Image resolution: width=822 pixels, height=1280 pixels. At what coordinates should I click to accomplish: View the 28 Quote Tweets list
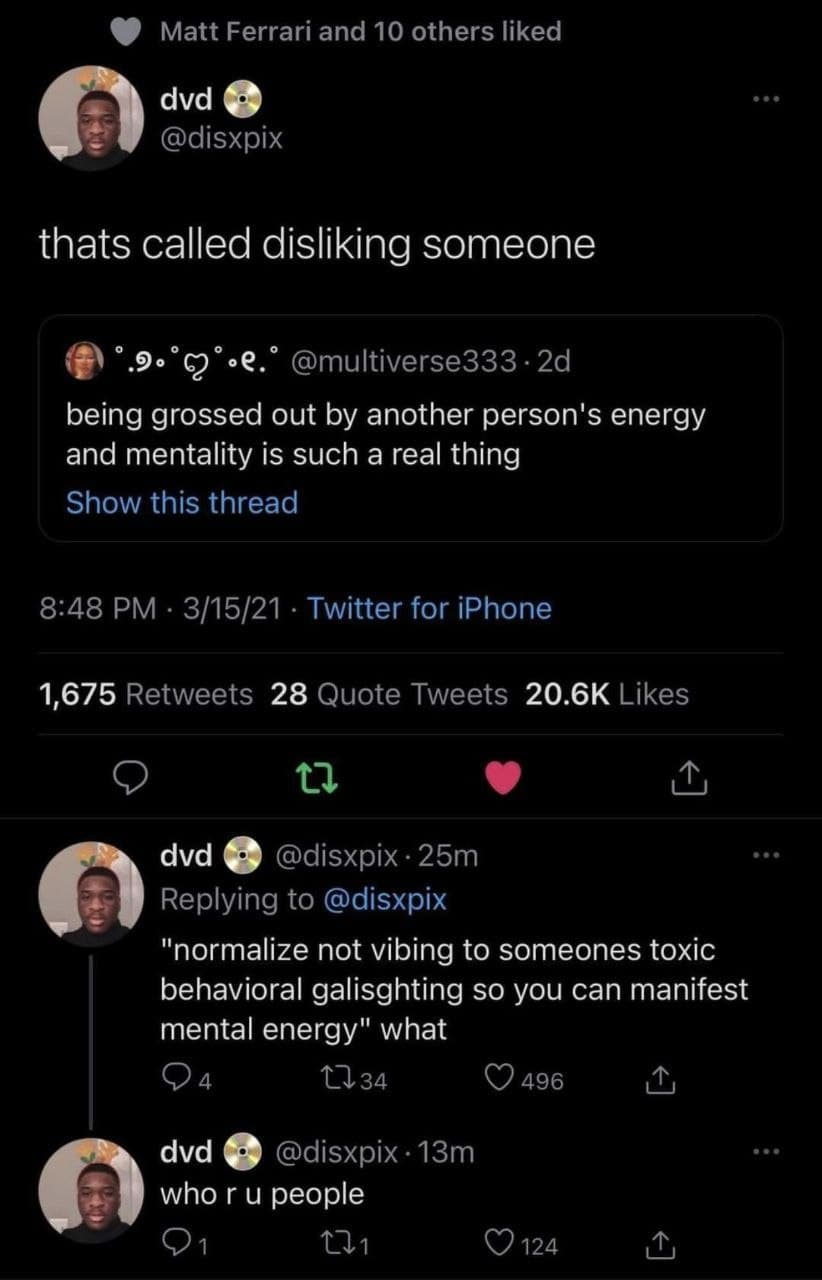pyautogui.click(x=389, y=694)
